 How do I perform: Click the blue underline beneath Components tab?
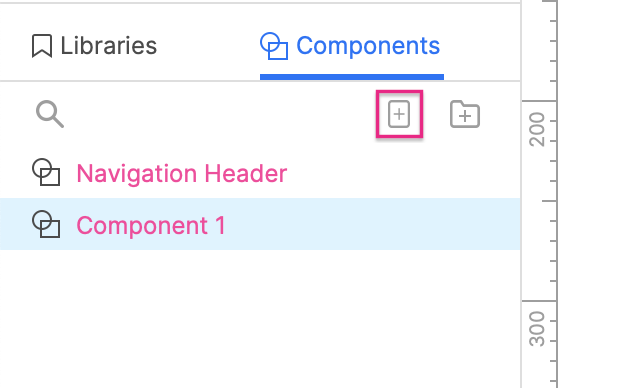click(x=352, y=77)
